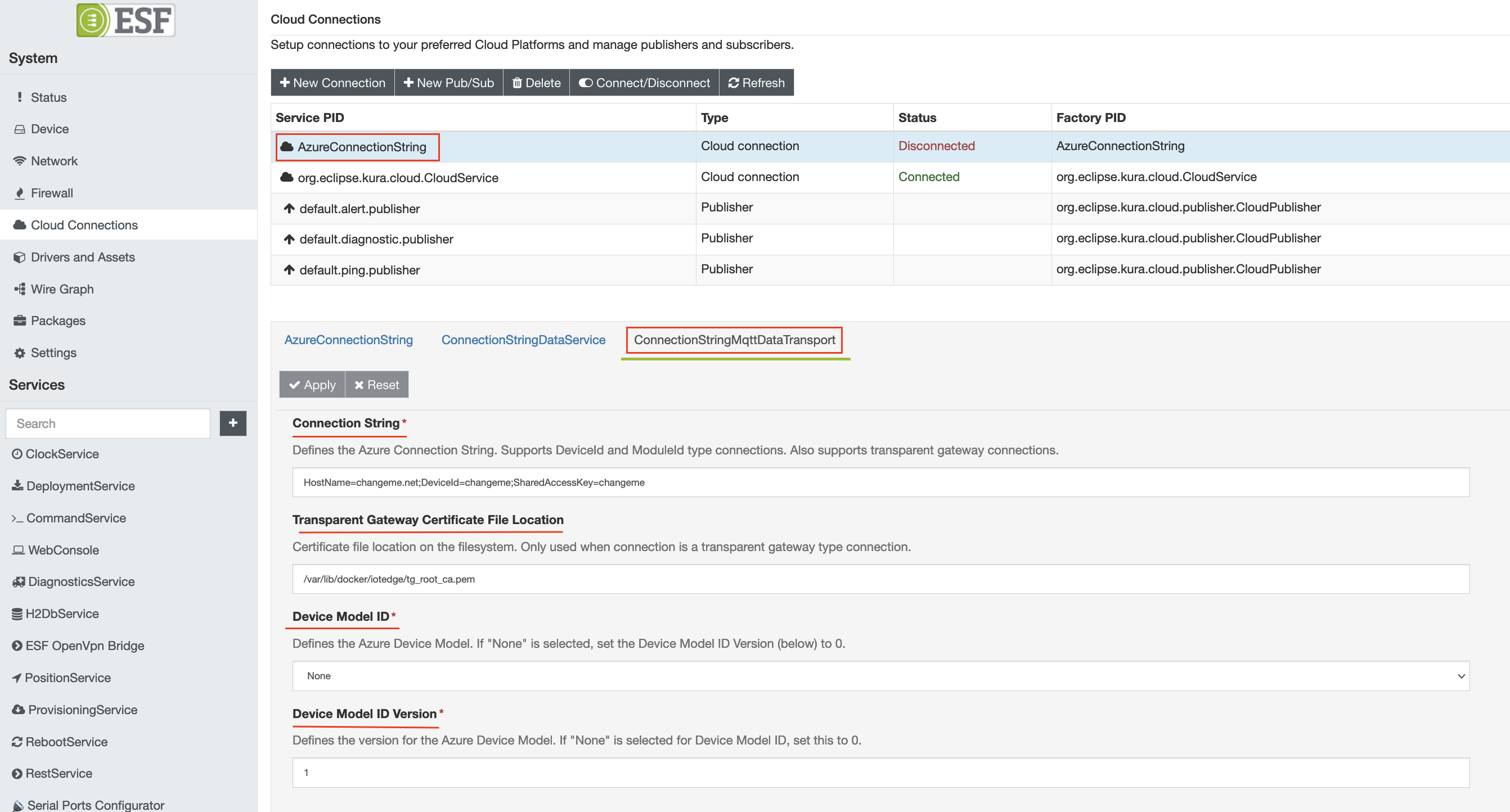Click the Delete button
This screenshot has width=1510, height=812.
536,83
